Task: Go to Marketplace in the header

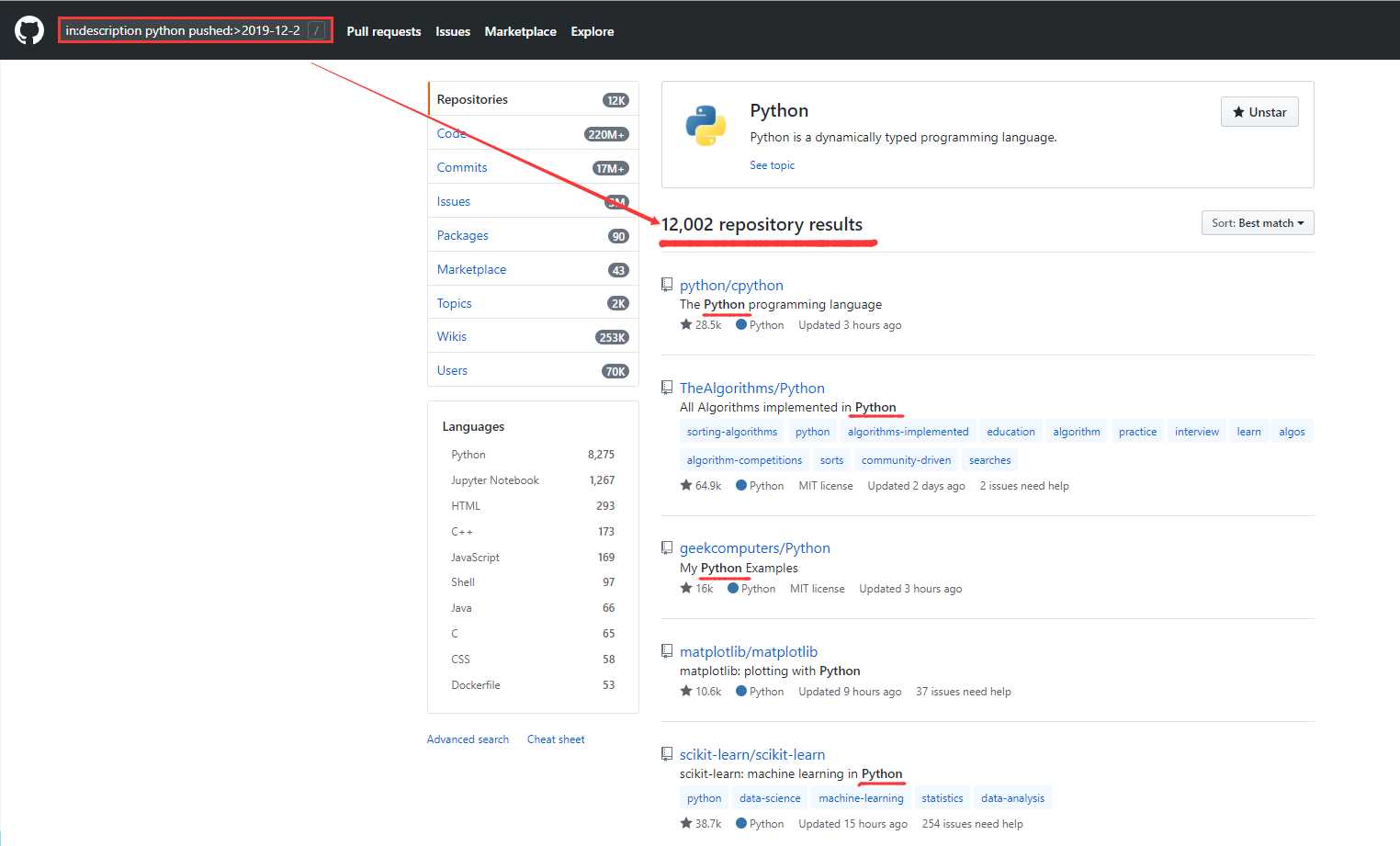Action: (x=521, y=31)
